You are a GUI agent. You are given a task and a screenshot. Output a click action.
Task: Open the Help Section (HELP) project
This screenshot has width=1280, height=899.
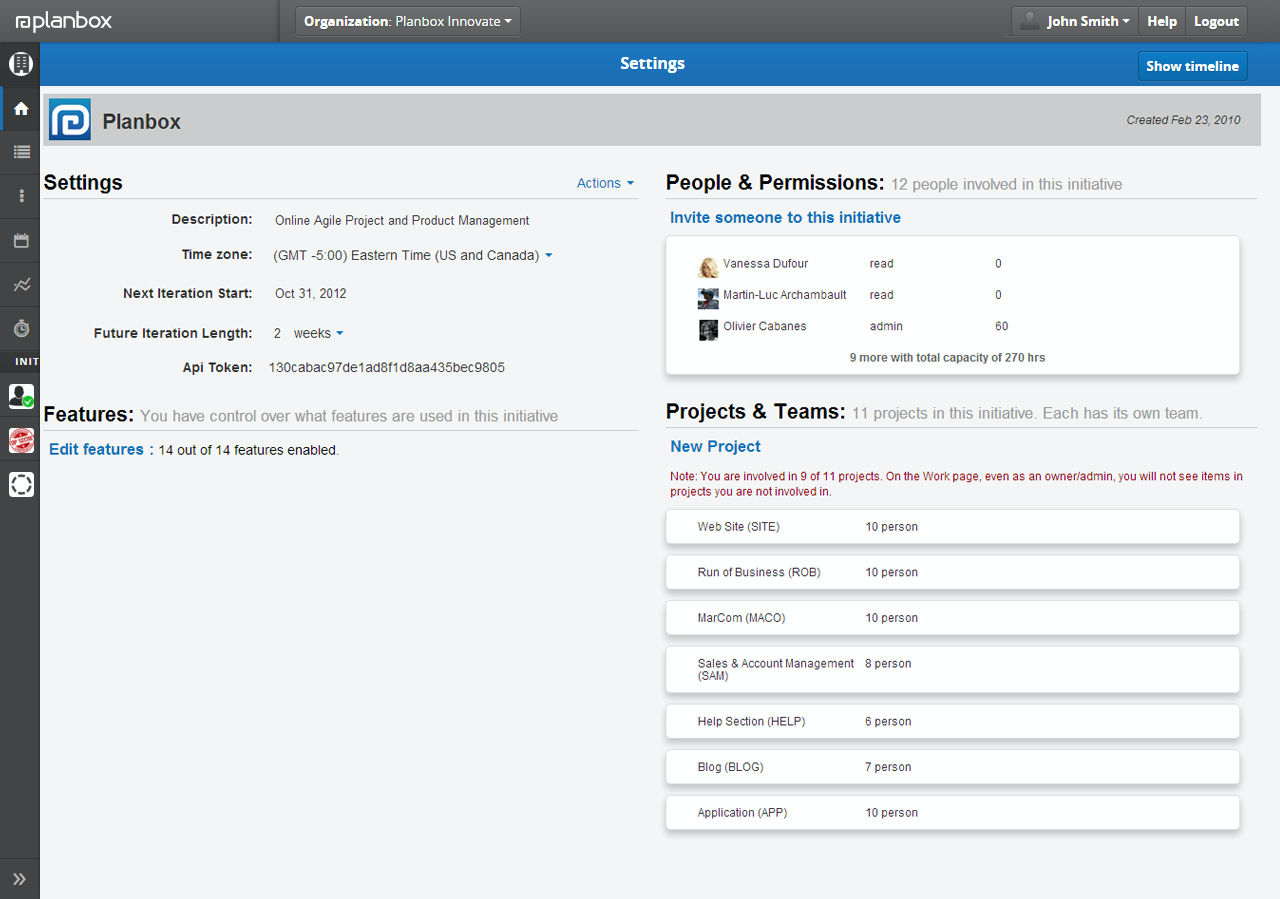952,722
